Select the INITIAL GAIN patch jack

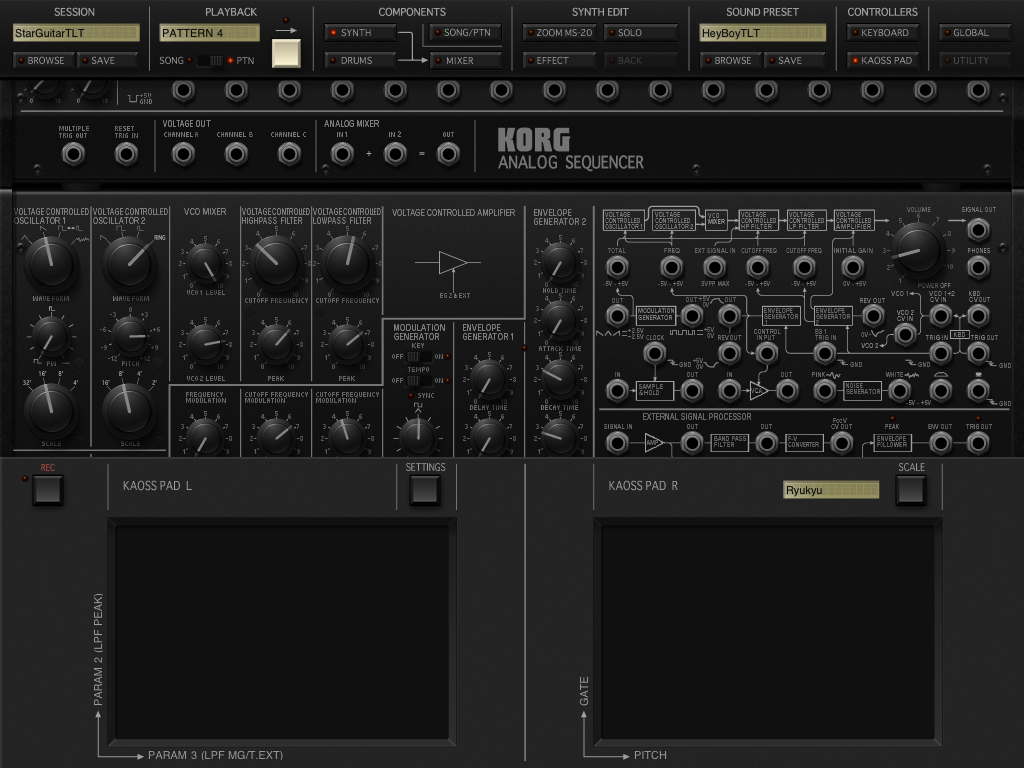click(853, 267)
